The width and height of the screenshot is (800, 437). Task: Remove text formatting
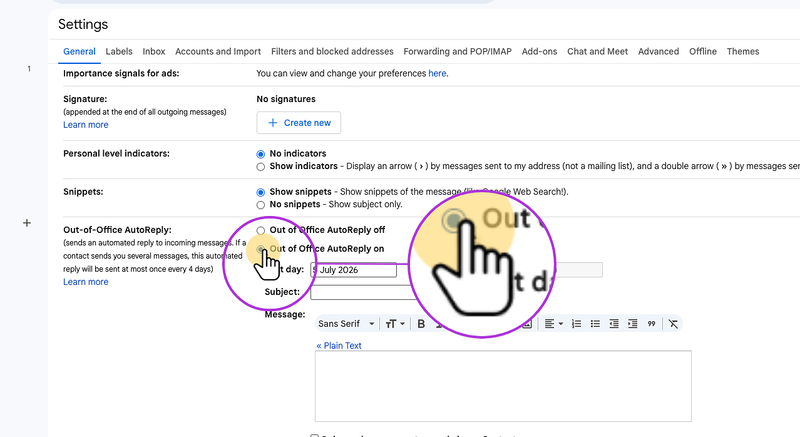(673, 324)
